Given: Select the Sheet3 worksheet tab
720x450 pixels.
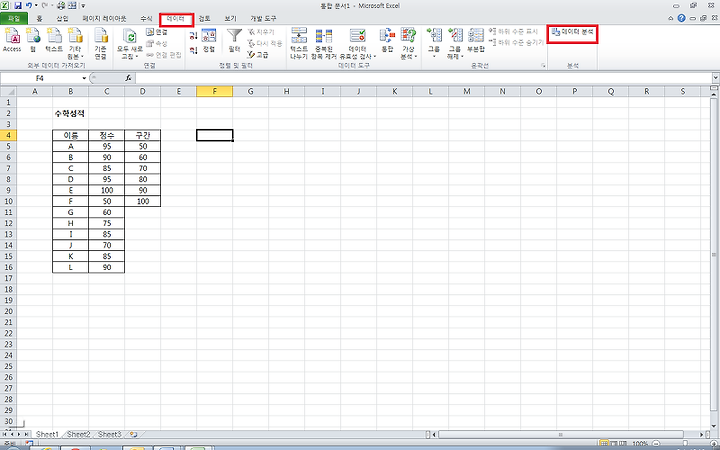Looking at the screenshot, I should (109, 434).
